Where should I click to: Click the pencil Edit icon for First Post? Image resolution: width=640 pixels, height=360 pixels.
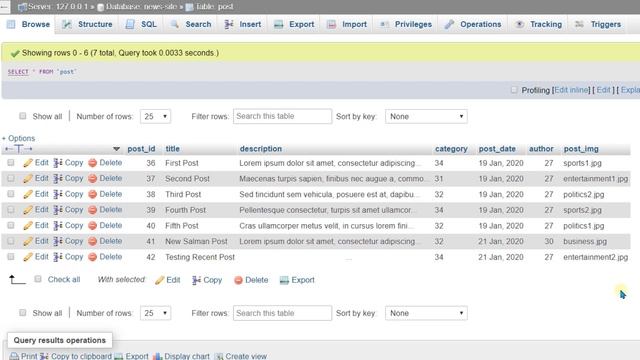click(28, 163)
